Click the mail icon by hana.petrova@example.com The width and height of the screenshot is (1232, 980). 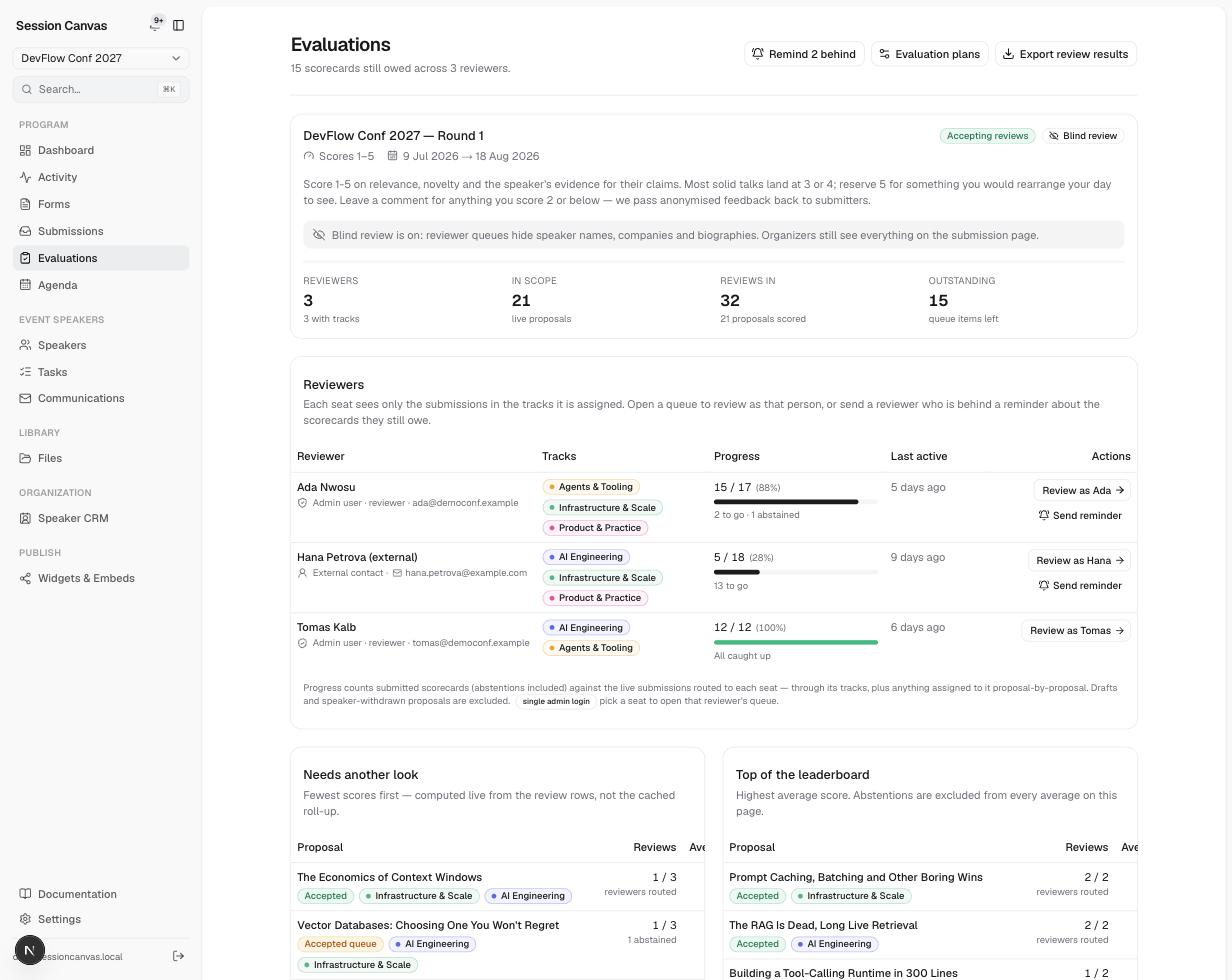397,573
